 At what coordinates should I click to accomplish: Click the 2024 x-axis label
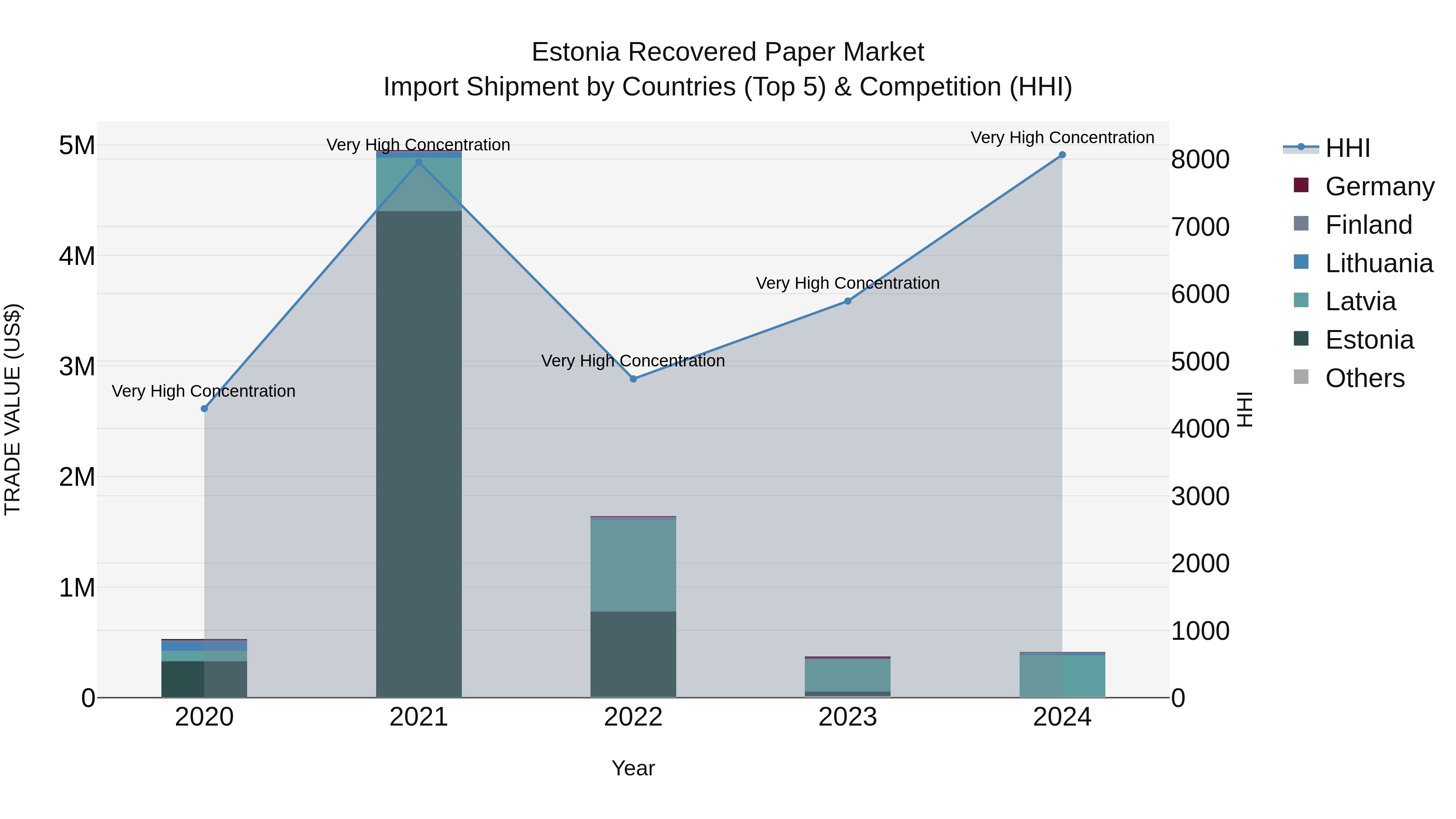pos(1062,717)
